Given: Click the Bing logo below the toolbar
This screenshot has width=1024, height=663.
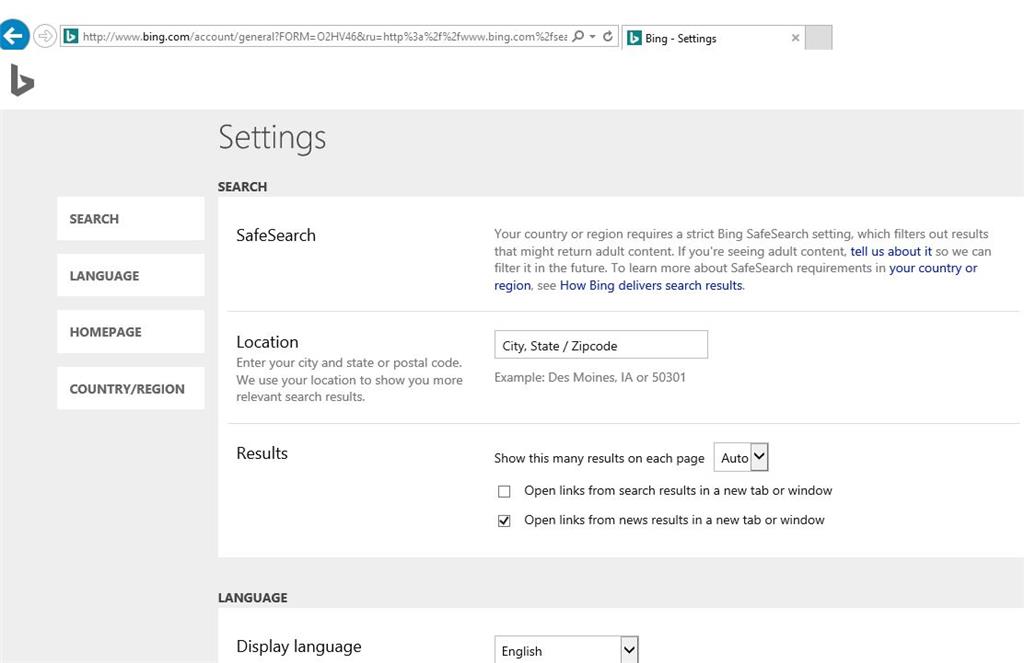Looking at the screenshot, I should point(22,81).
